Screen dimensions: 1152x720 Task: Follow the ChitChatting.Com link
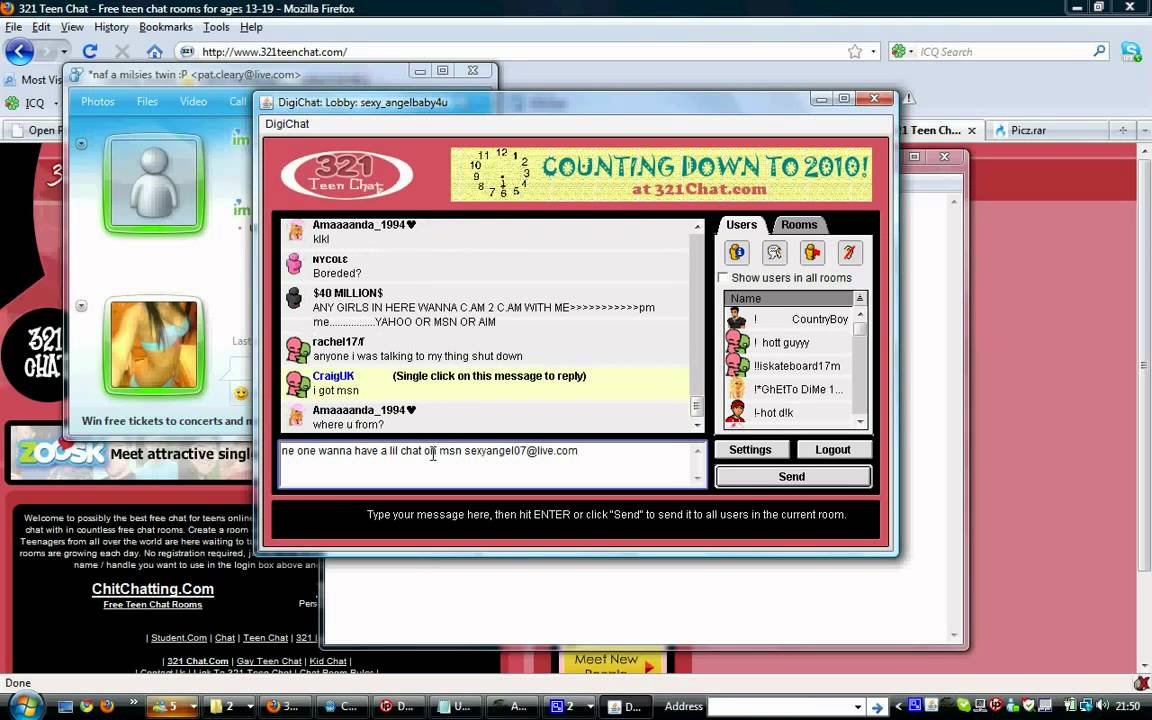(x=153, y=588)
